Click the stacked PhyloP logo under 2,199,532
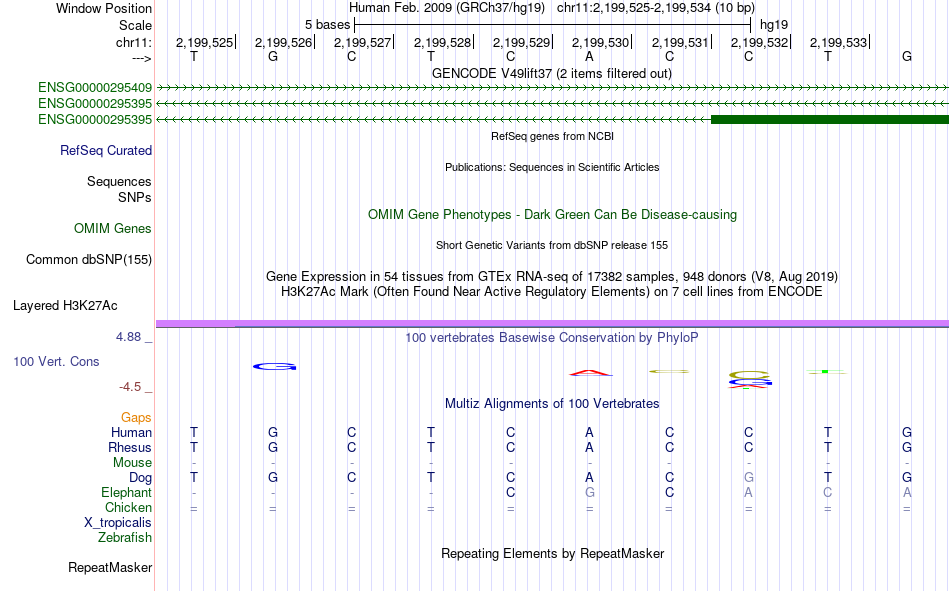The image size is (950, 591). [749, 380]
